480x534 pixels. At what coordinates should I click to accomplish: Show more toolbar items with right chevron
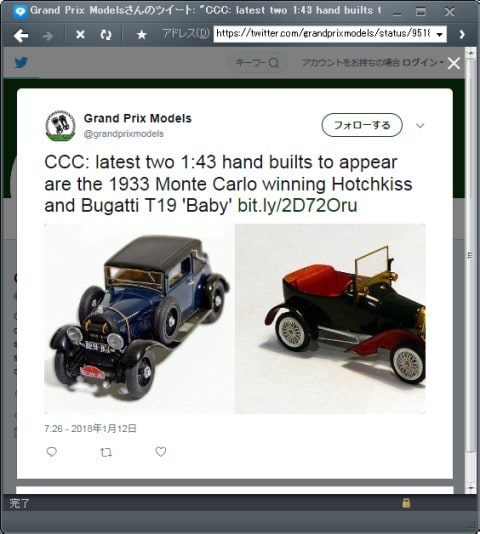click(462, 34)
